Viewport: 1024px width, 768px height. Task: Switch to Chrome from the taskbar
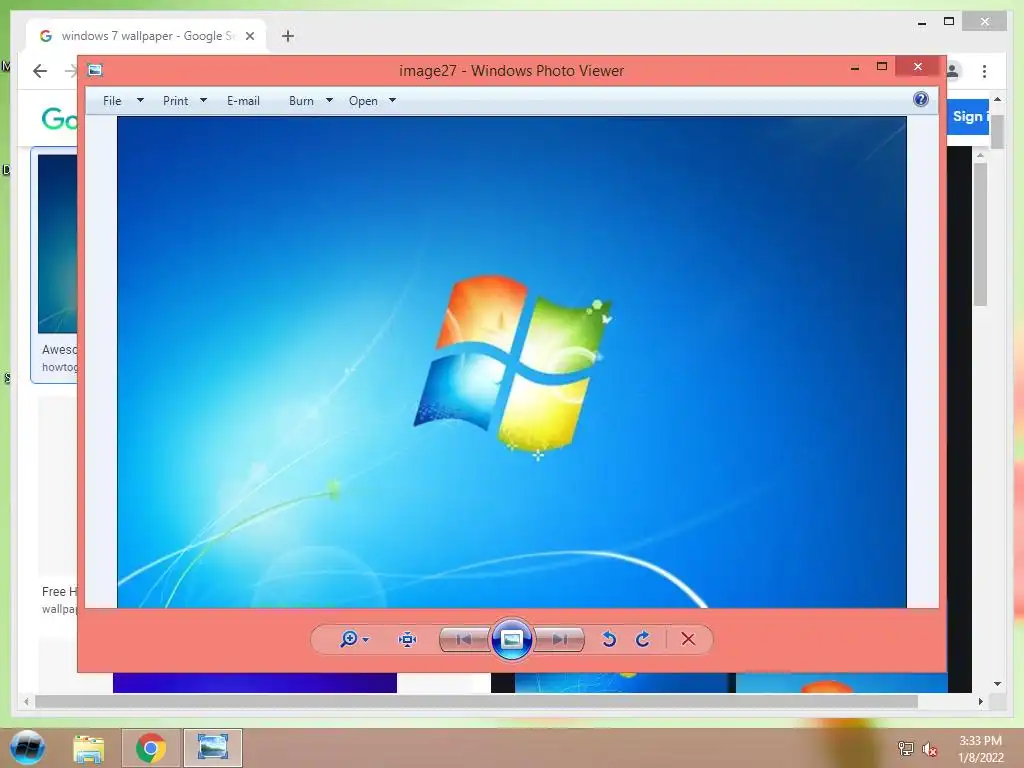151,748
